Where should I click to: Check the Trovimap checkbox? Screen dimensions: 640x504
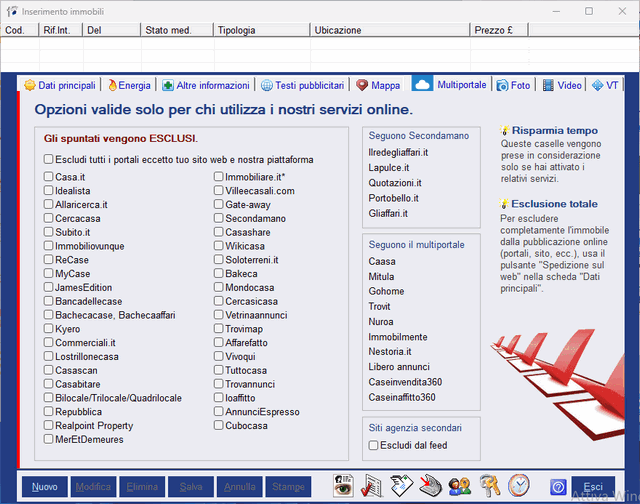(x=218, y=329)
